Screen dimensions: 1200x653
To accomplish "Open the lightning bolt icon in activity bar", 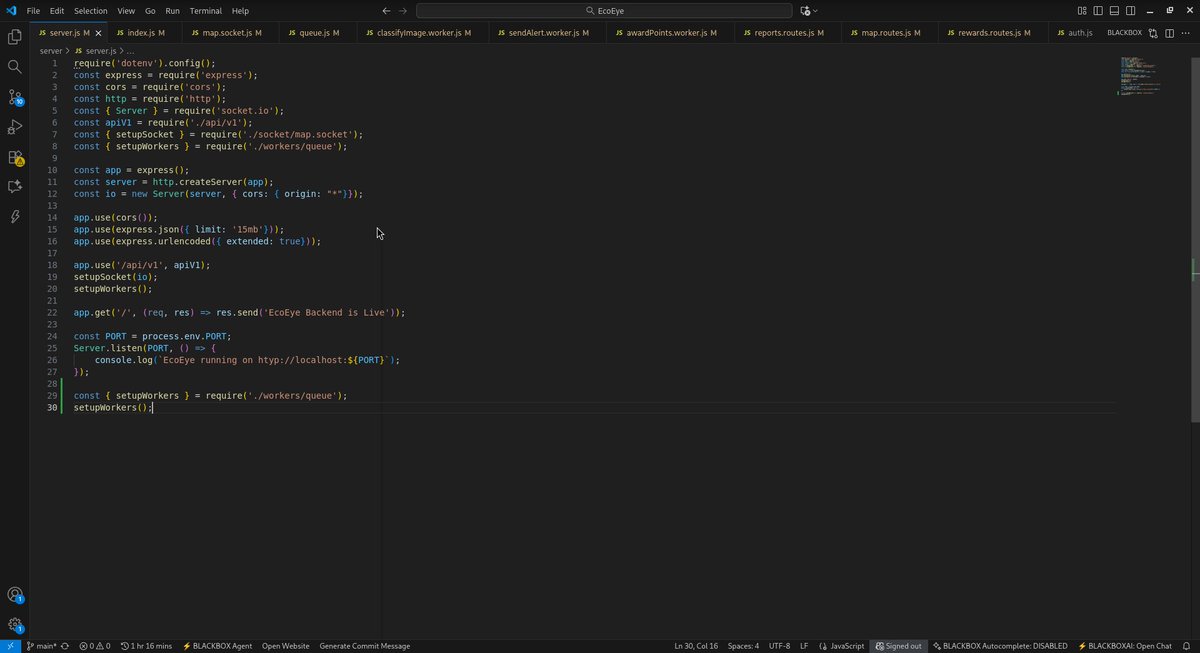I will [x=15, y=217].
